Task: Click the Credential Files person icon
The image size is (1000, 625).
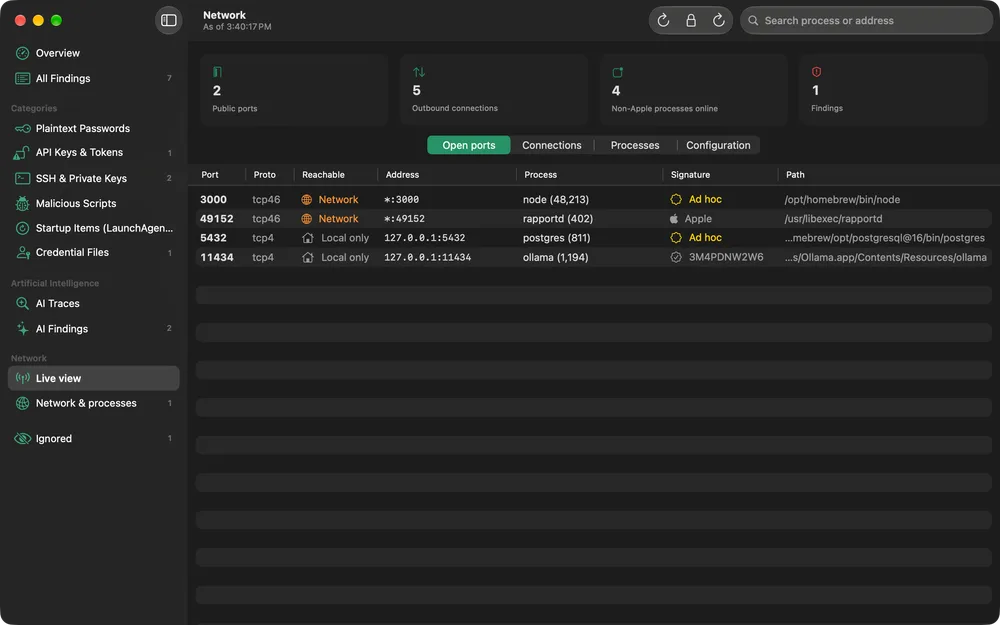Action: pyautogui.click(x=23, y=253)
